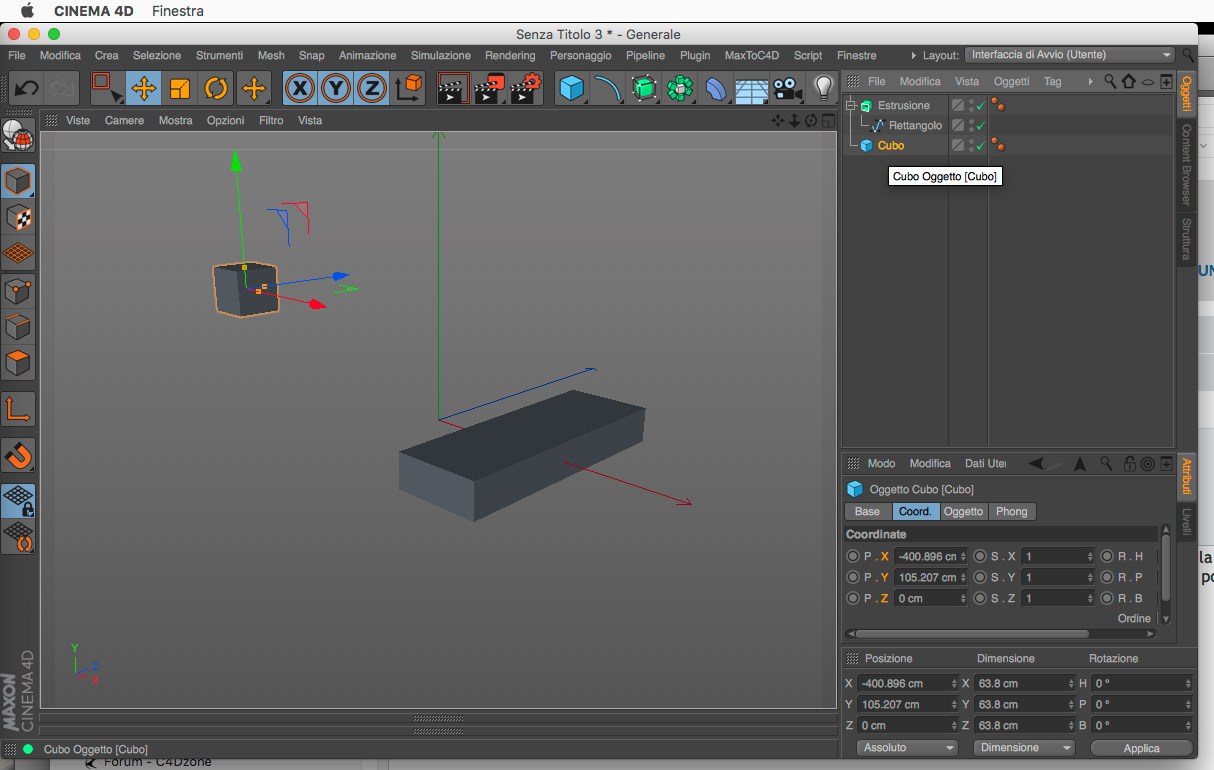Open the blue deformer icon
Image resolution: width=1214 pixels, height=770 pixels.
tap(716, 88)
